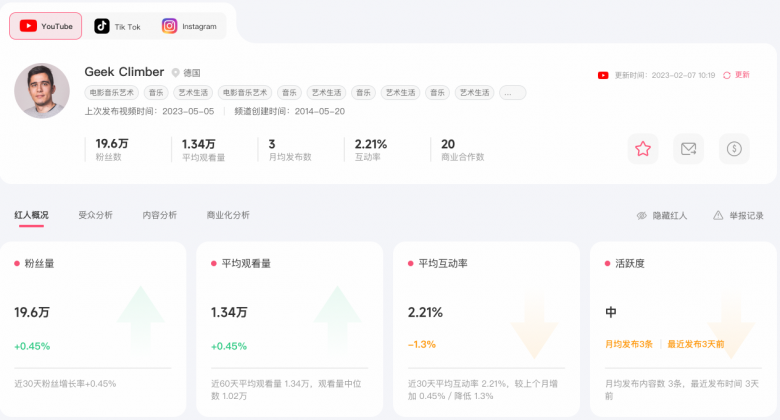This screenshot has width=780, height=420.
Task: Open the 受众分析 tab
Action: (95, 215)
